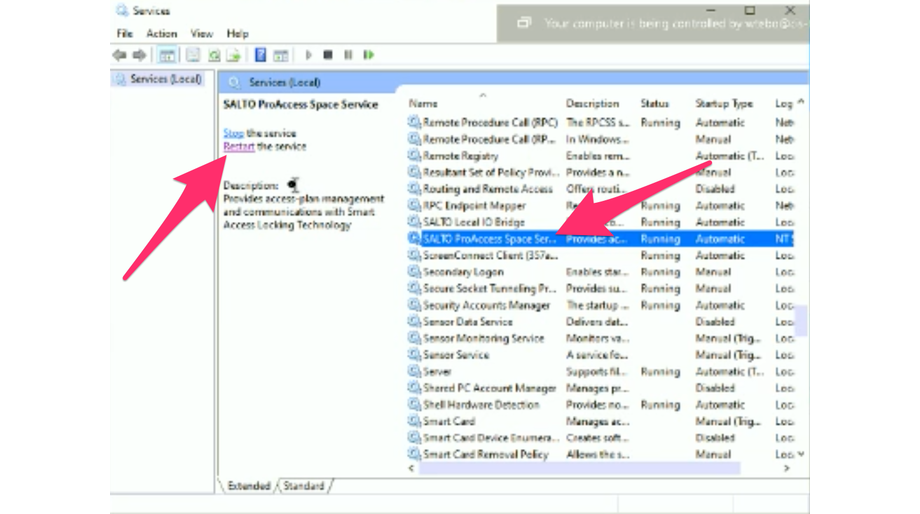This screenshot has height=514, width=920.
Task: Click gear icon of SALTO Local IO Bridge
Action: [x=414, y=222]
